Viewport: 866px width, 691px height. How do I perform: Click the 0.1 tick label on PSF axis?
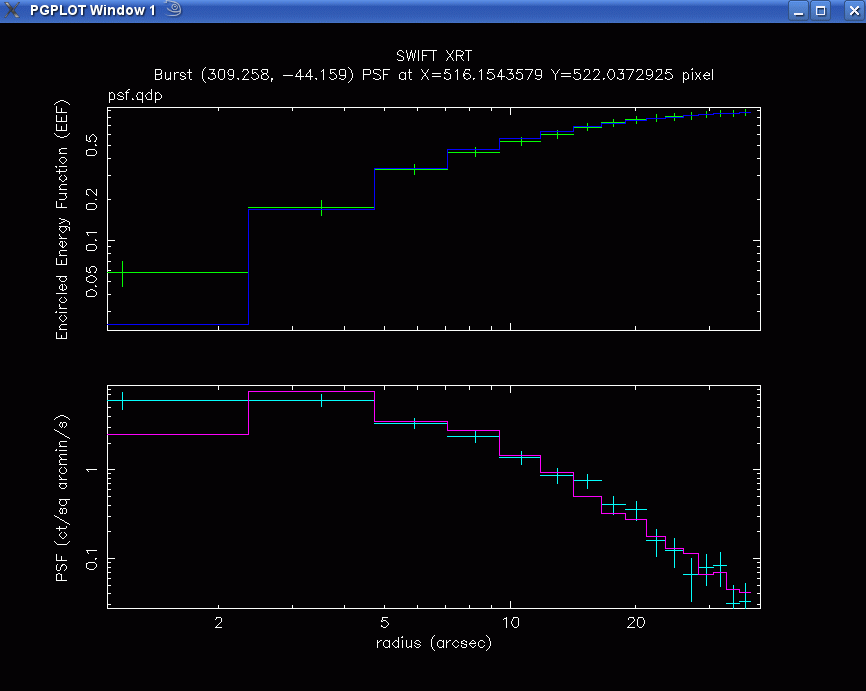point(91,558)
